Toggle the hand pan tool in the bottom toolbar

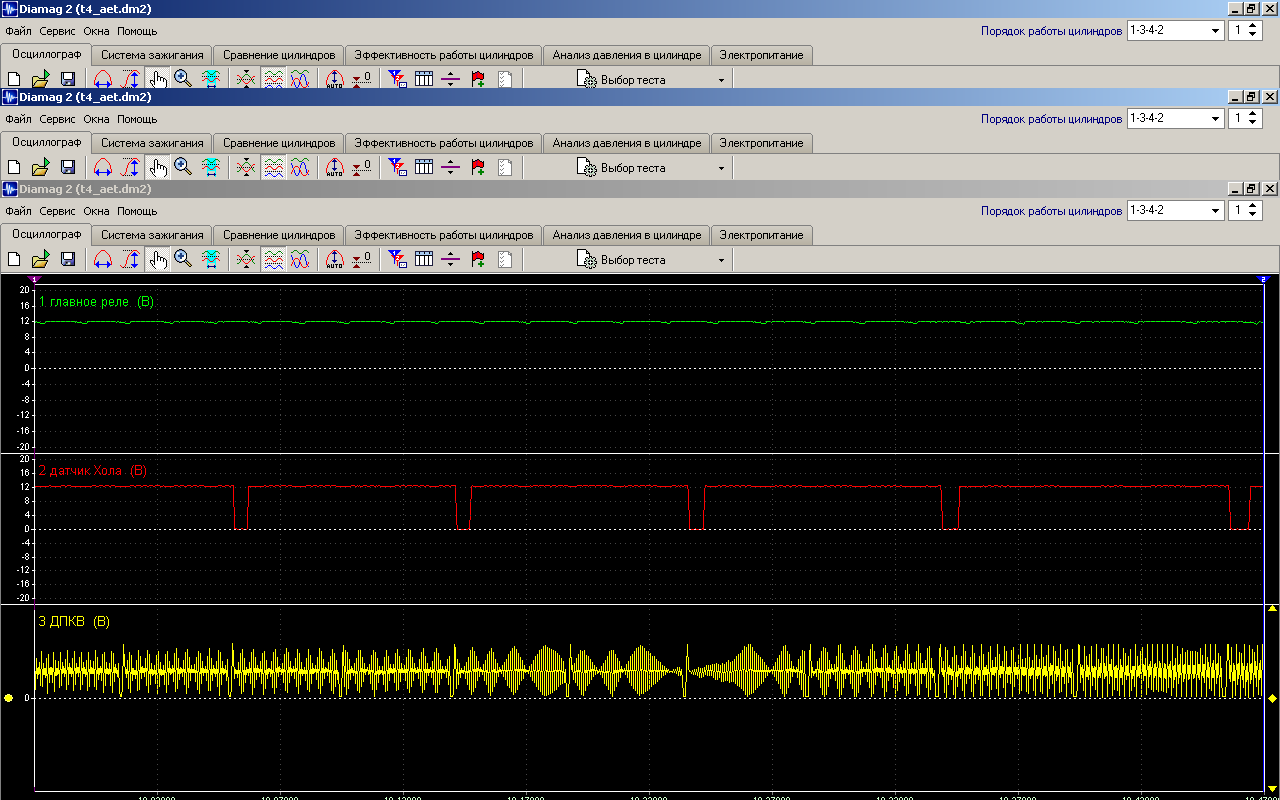click(x=157, y=260)
